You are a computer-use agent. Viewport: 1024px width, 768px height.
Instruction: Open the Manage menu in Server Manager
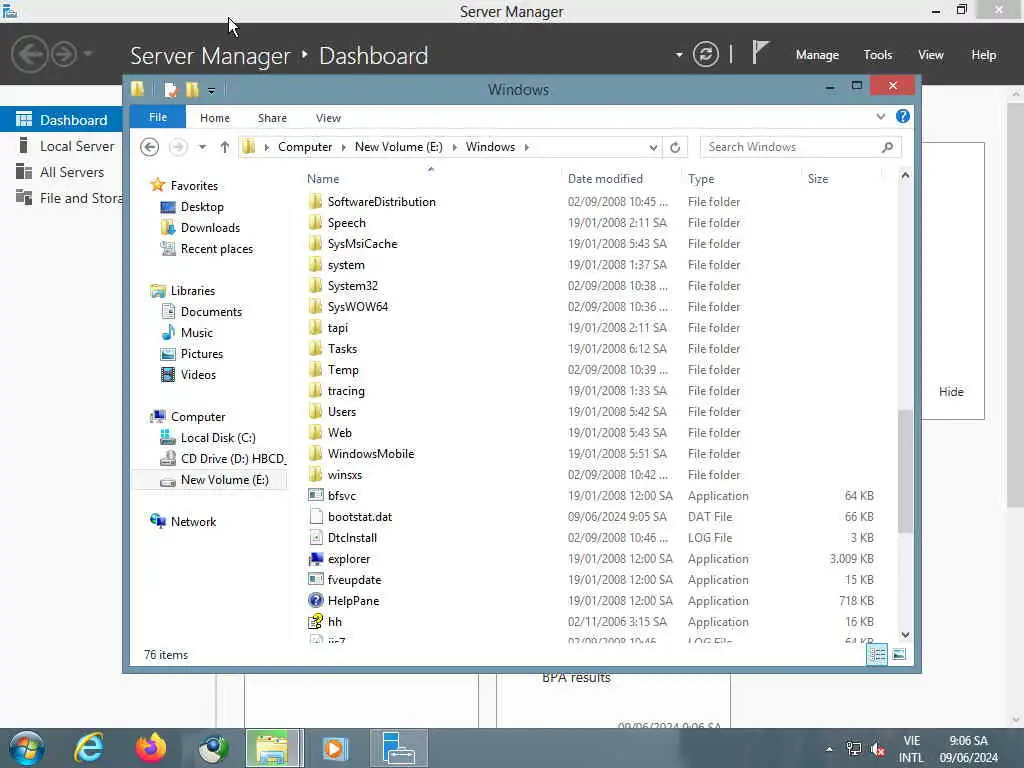(x=817, y=55)
